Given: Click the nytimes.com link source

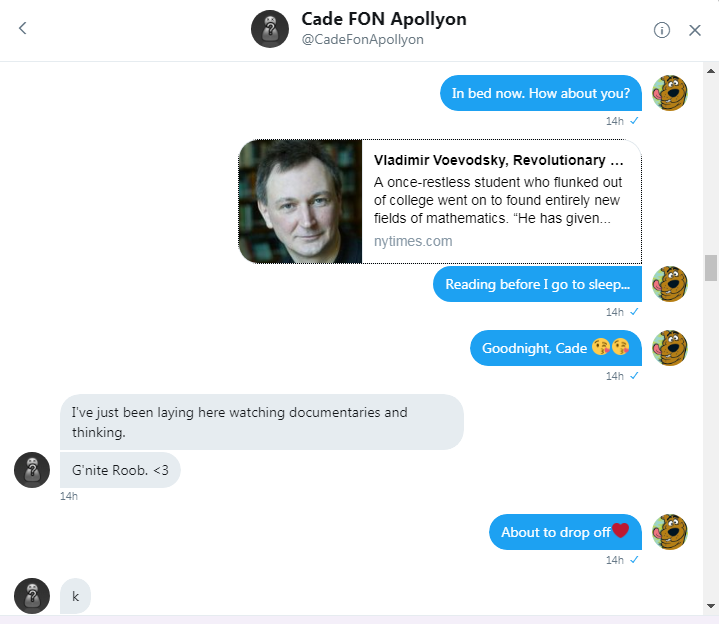Looking at the screenshot, I should (413, 241).
